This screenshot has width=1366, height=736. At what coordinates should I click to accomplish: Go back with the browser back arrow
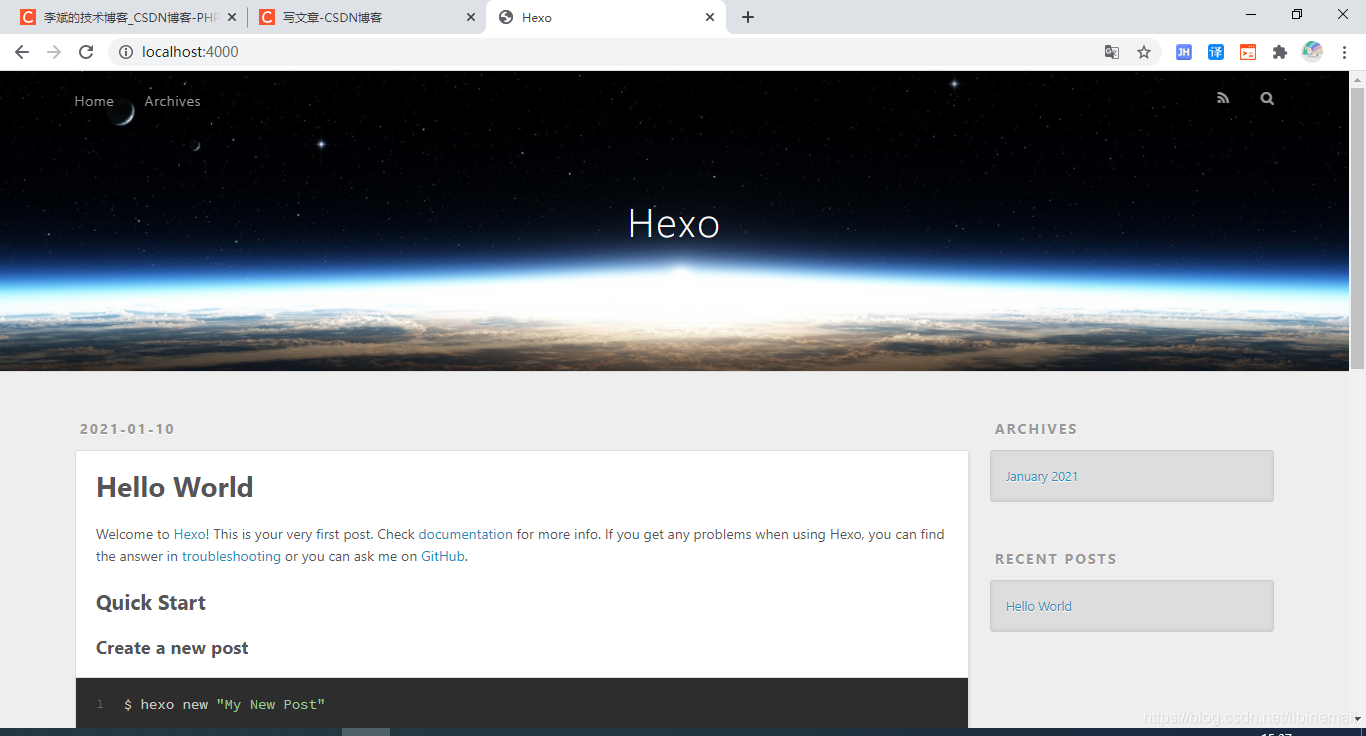[x=22, y=52]
